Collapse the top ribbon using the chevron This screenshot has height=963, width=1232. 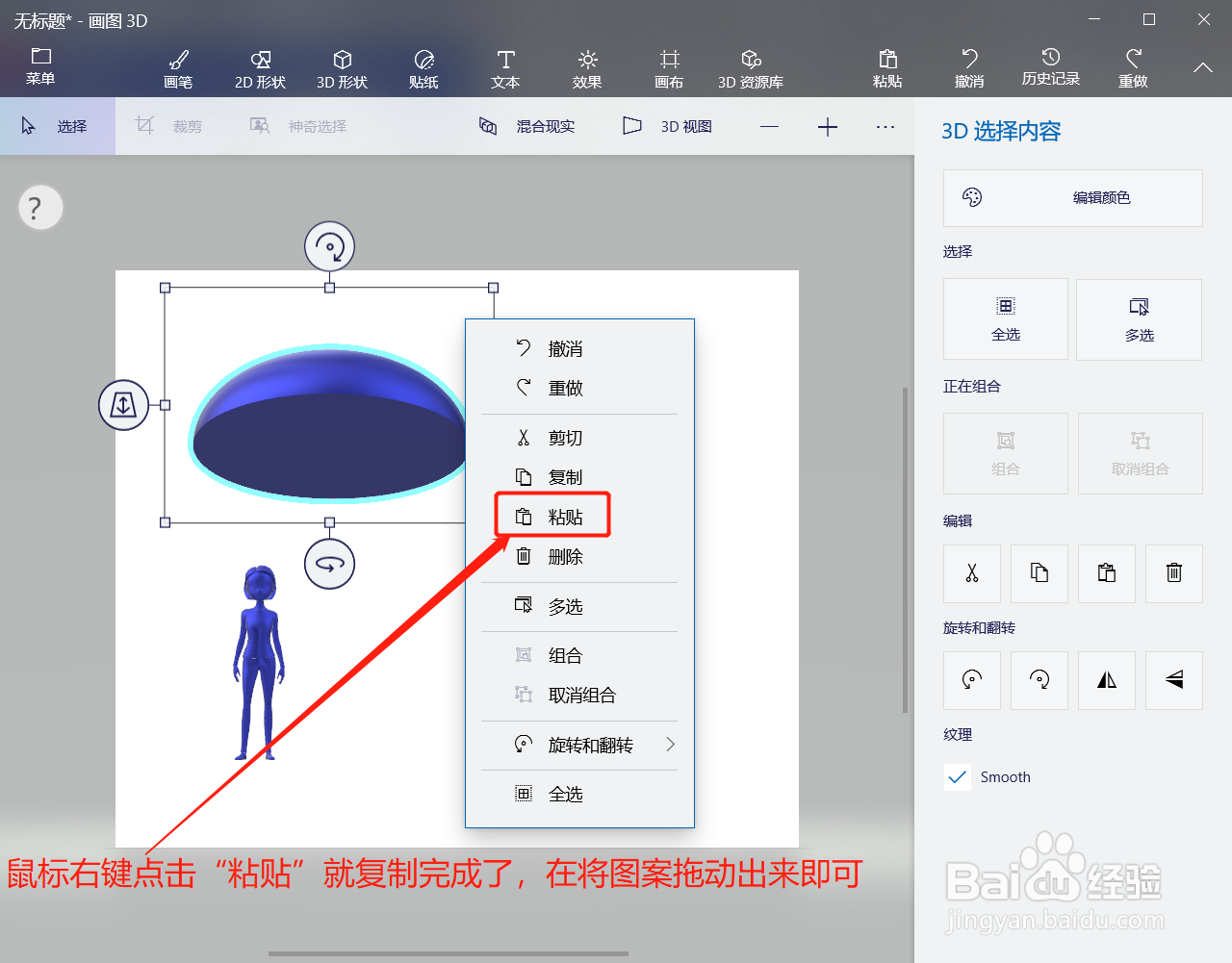click(x=1201, y=67)
